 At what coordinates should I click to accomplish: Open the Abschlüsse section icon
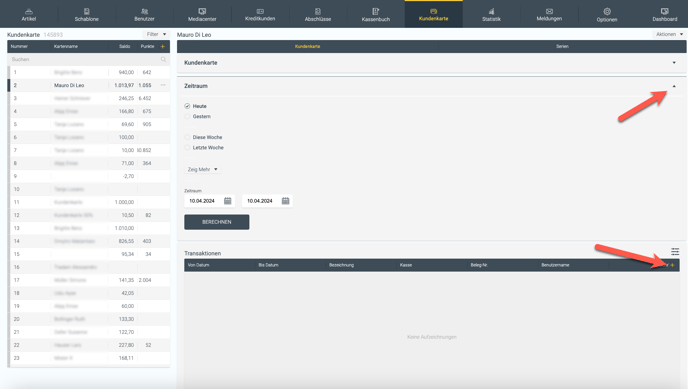[x=318, y=11]
